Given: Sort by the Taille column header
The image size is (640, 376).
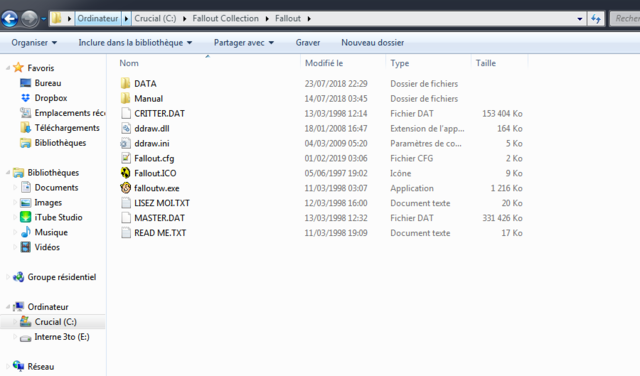Looking at the screenshot, I should 486,63.
